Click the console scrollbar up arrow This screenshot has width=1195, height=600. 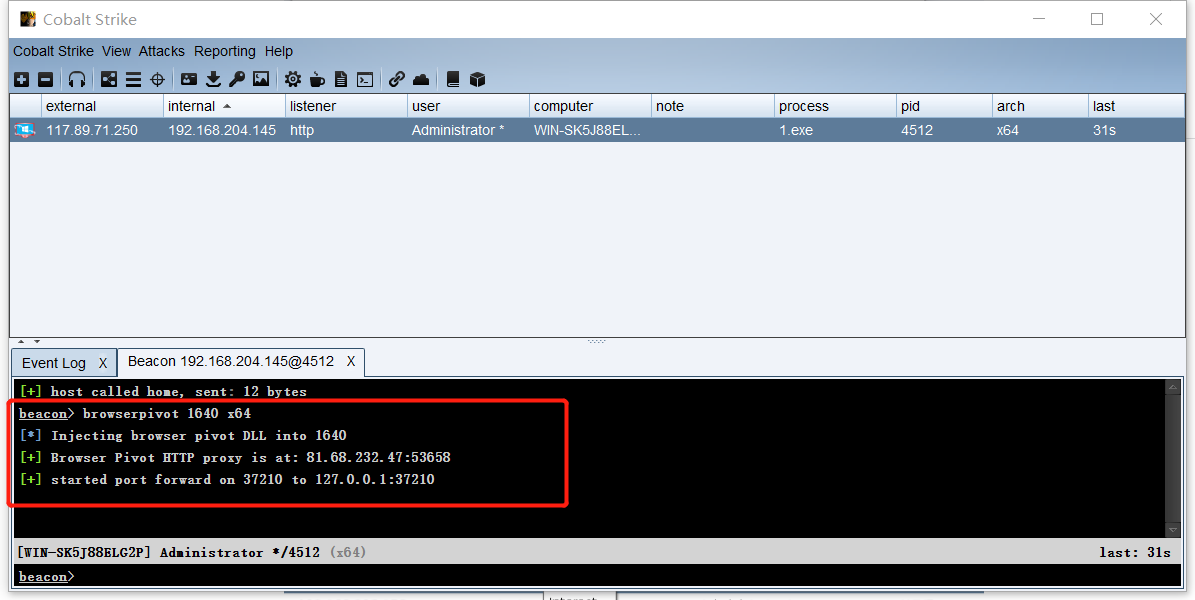coord(1173,387)
